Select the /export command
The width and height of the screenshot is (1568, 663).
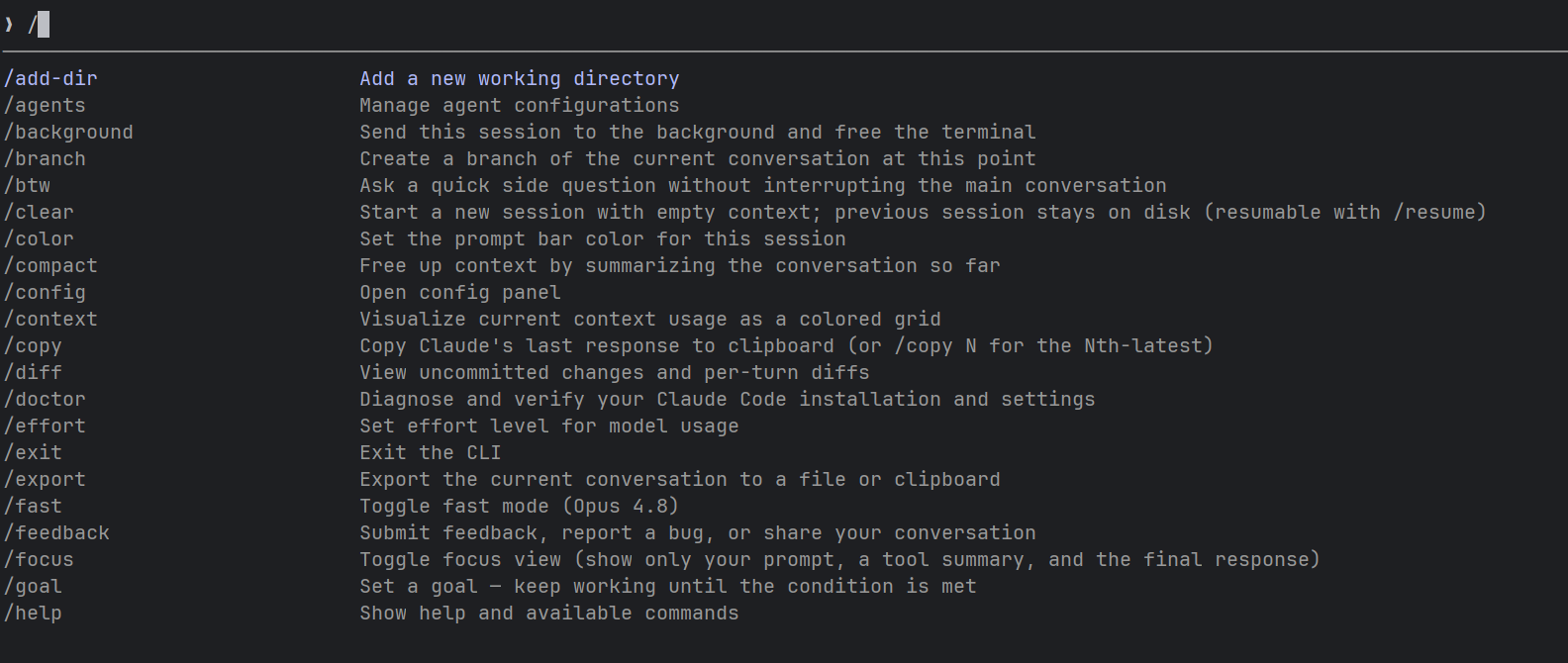(x=45, y=479)
